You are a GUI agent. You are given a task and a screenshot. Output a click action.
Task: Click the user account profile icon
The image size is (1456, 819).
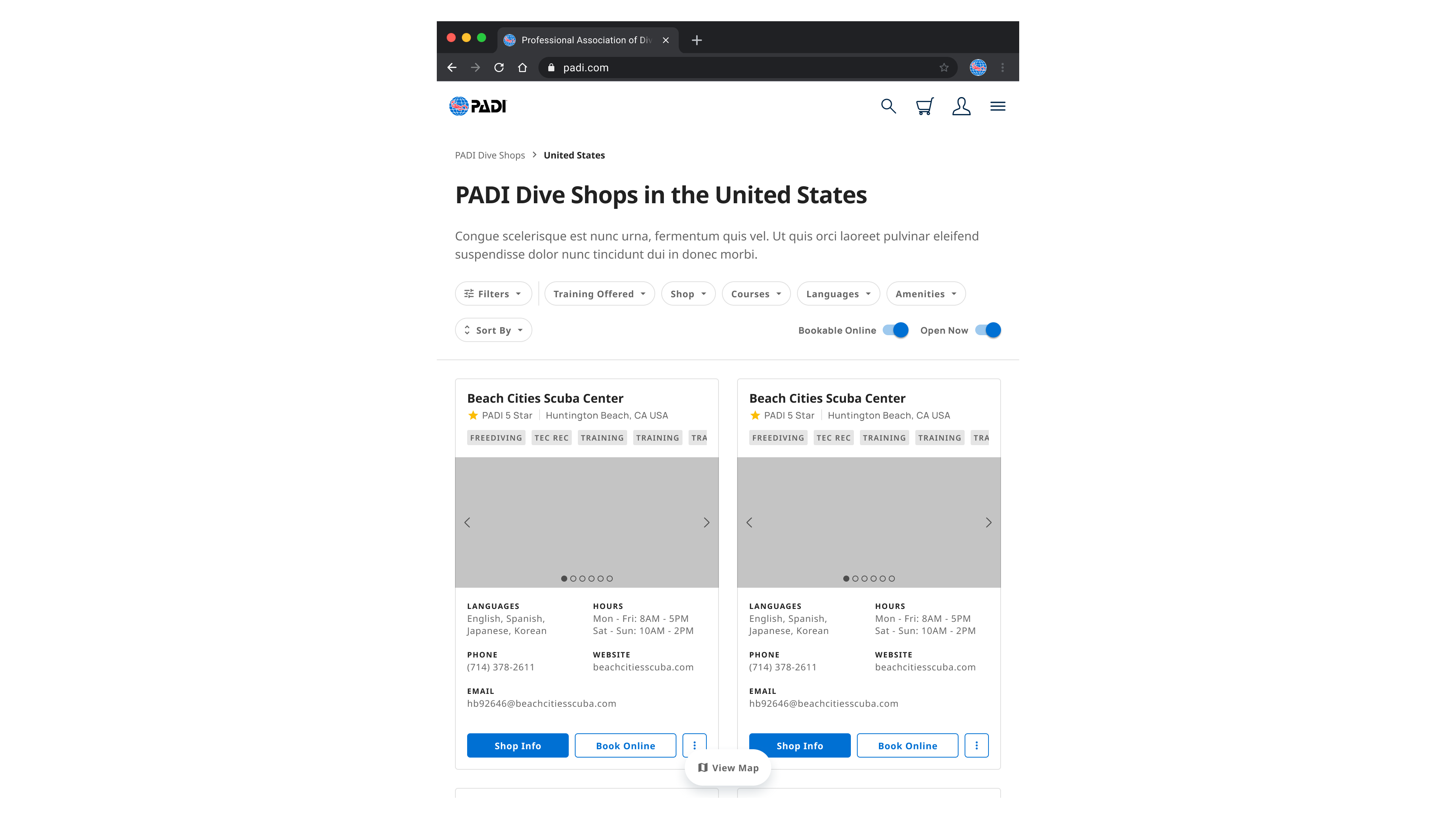coord(961,106)
